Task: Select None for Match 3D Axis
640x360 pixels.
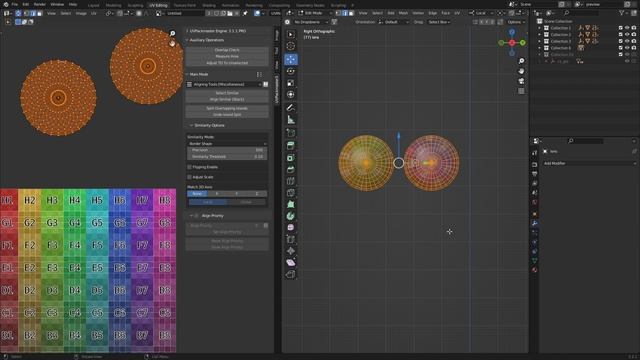Action: 197,193
